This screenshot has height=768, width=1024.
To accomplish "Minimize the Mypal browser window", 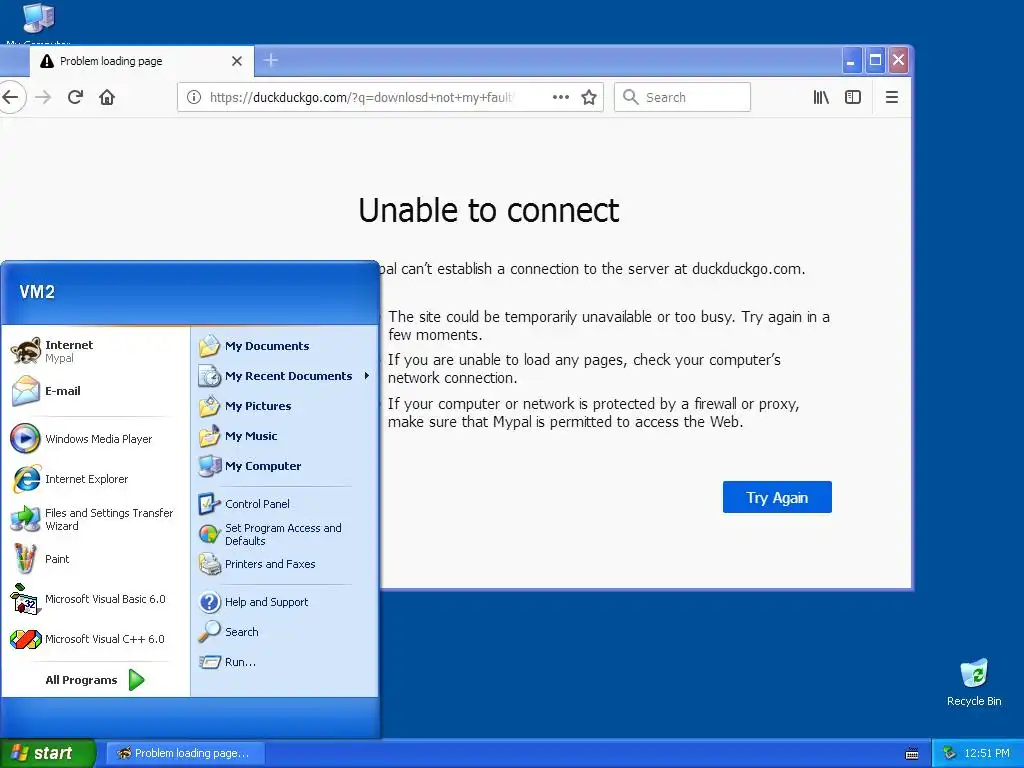I will (x=851, y=61).
